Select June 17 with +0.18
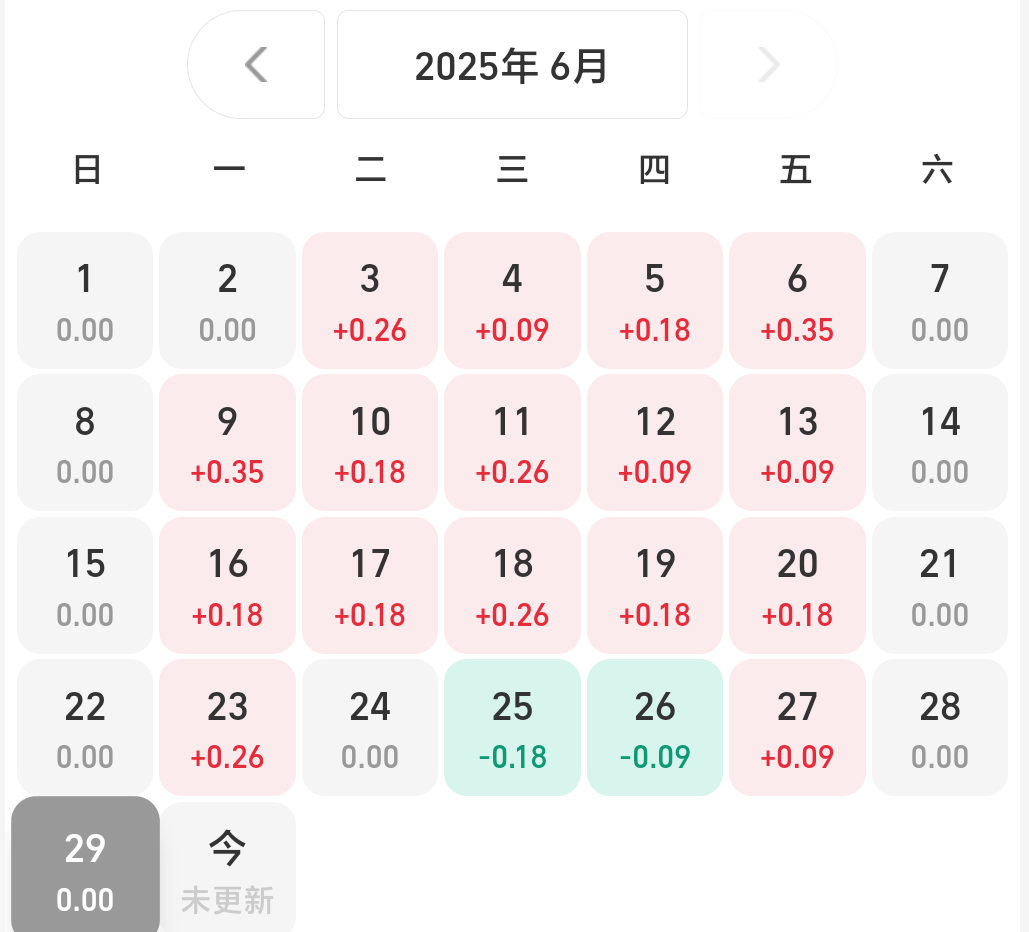The height and width of the screenshot is (932, 1029). [x=369, y=585]
